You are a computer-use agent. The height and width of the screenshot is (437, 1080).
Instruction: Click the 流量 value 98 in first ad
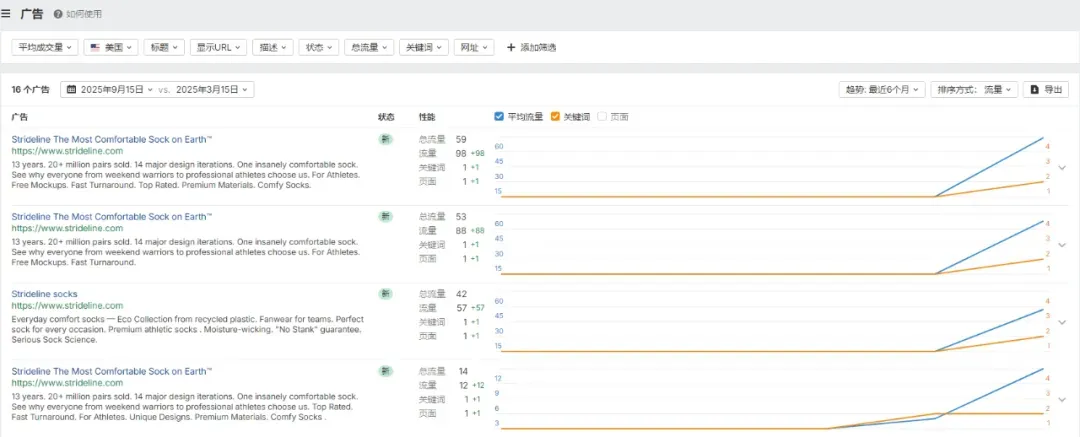[x=461, y=153]
